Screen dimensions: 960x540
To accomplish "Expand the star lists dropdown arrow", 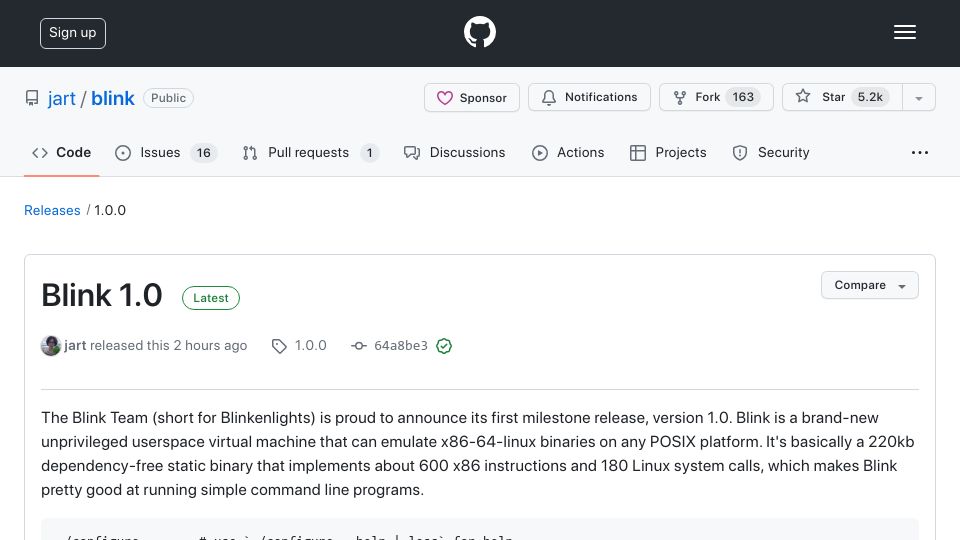I will tap(919, 98).
